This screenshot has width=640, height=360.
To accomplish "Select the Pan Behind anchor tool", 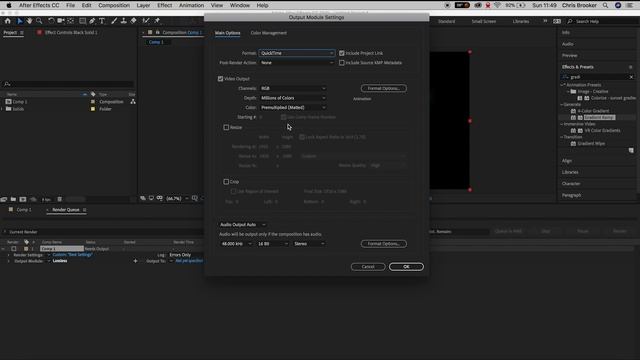I will click(x=71, y=21).
